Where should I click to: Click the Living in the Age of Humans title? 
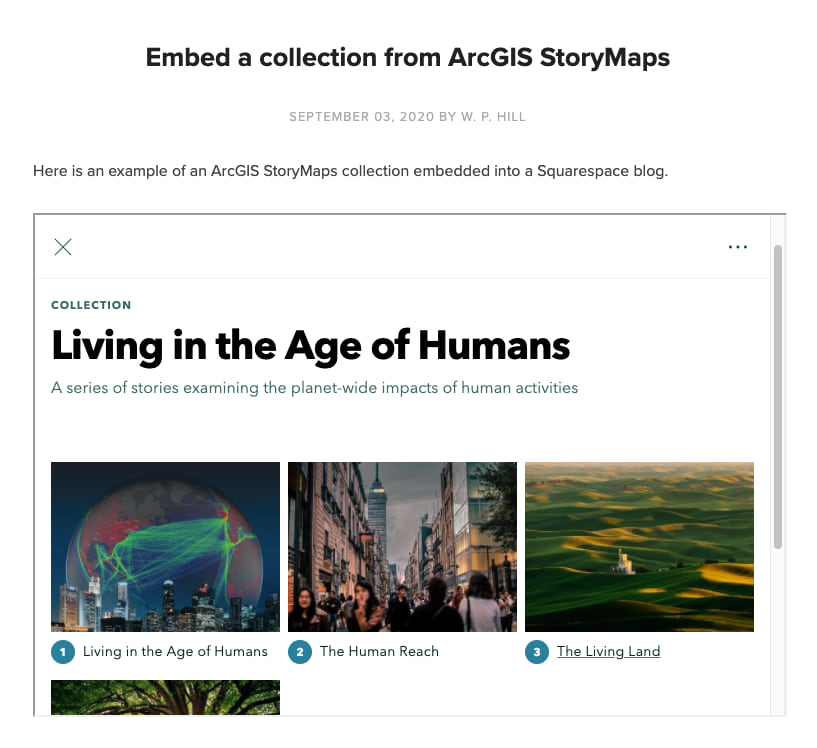[x=311, y=346]
